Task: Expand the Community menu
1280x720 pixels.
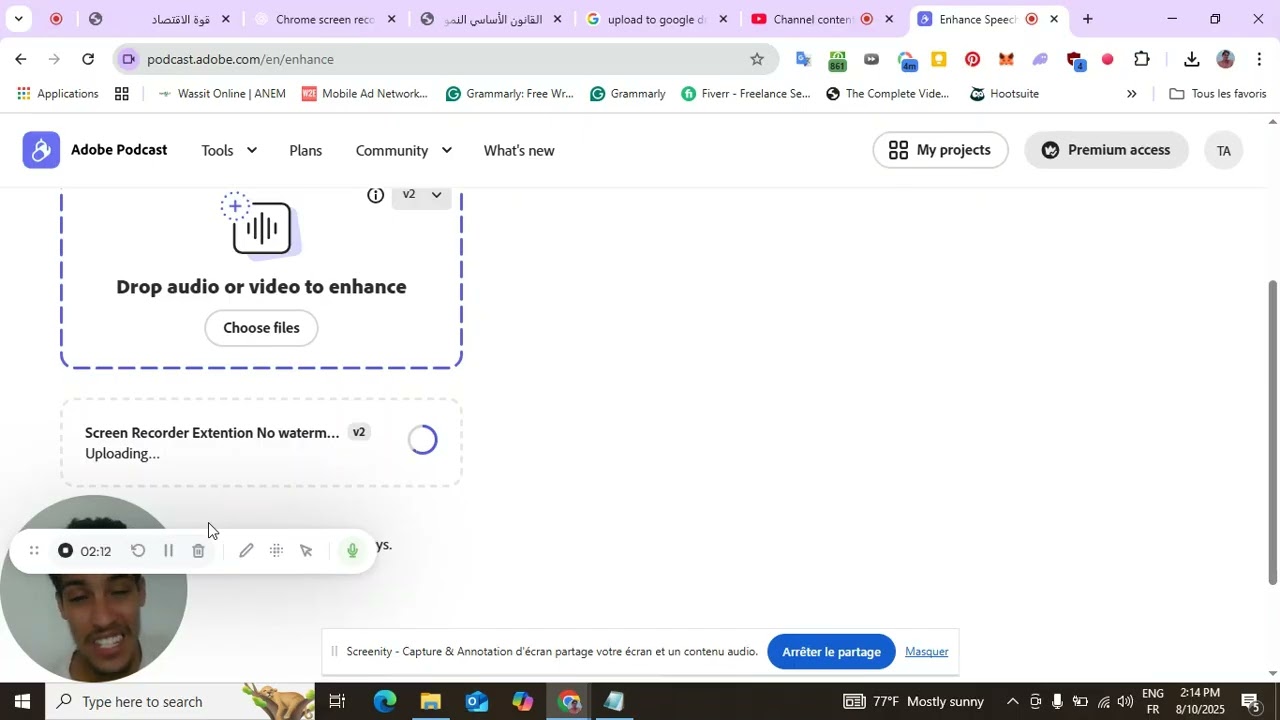Action: click(404, 150)
